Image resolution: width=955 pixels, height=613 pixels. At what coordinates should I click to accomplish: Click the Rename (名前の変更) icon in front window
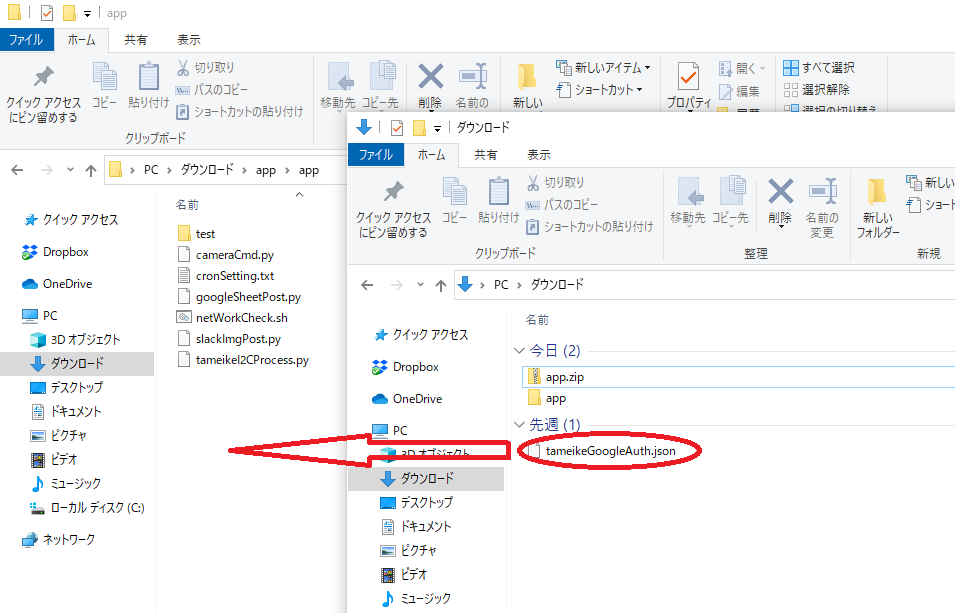(x=821, y=192)
